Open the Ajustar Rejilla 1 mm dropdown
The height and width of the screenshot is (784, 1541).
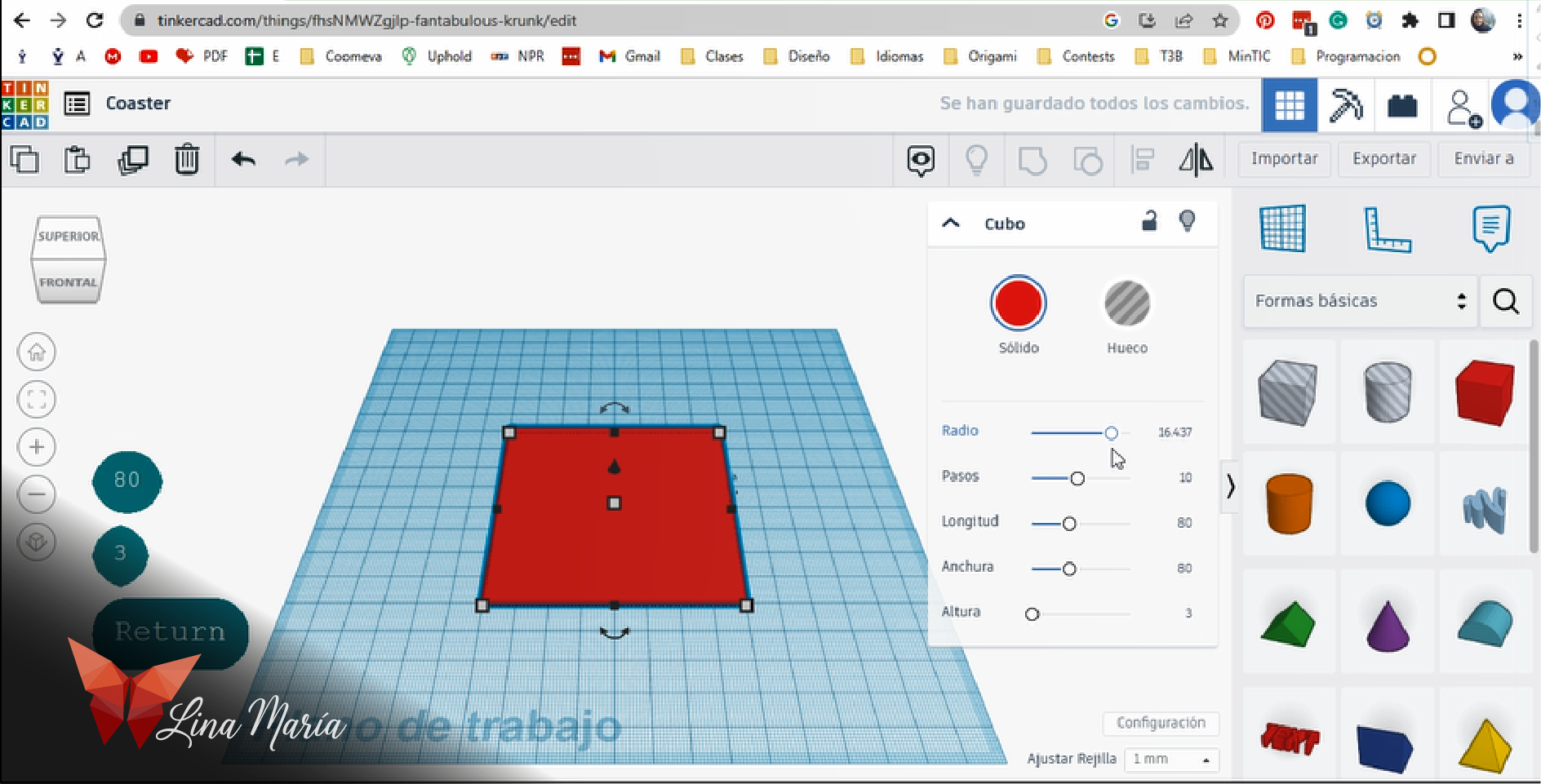(1171, 760)
